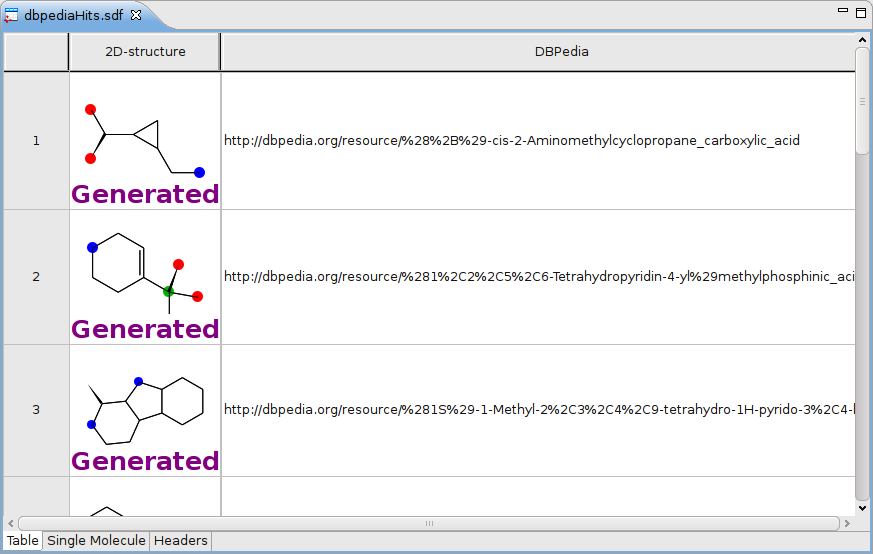Screen dimensions: 873x554
Task: Select the tricyclic structure thumbnail in row 3
Action: click(144, 409)
